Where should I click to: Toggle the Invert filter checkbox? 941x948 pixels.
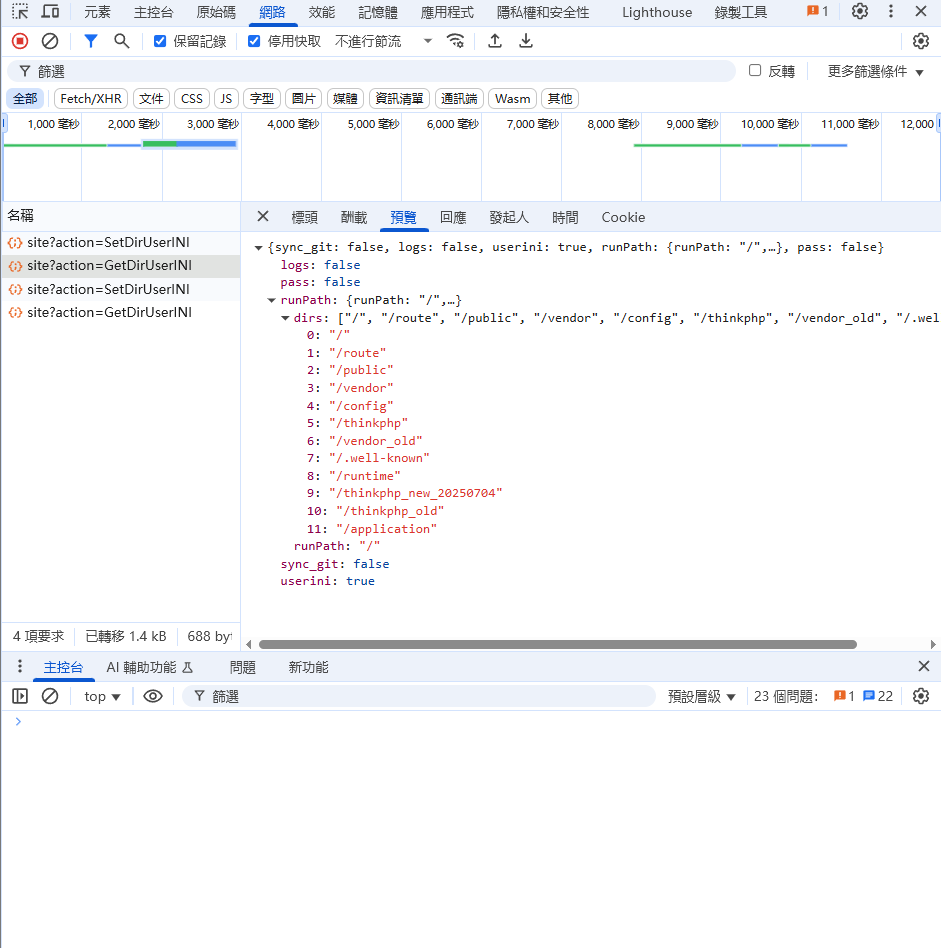pyautogui.click(x=755, y=70)
